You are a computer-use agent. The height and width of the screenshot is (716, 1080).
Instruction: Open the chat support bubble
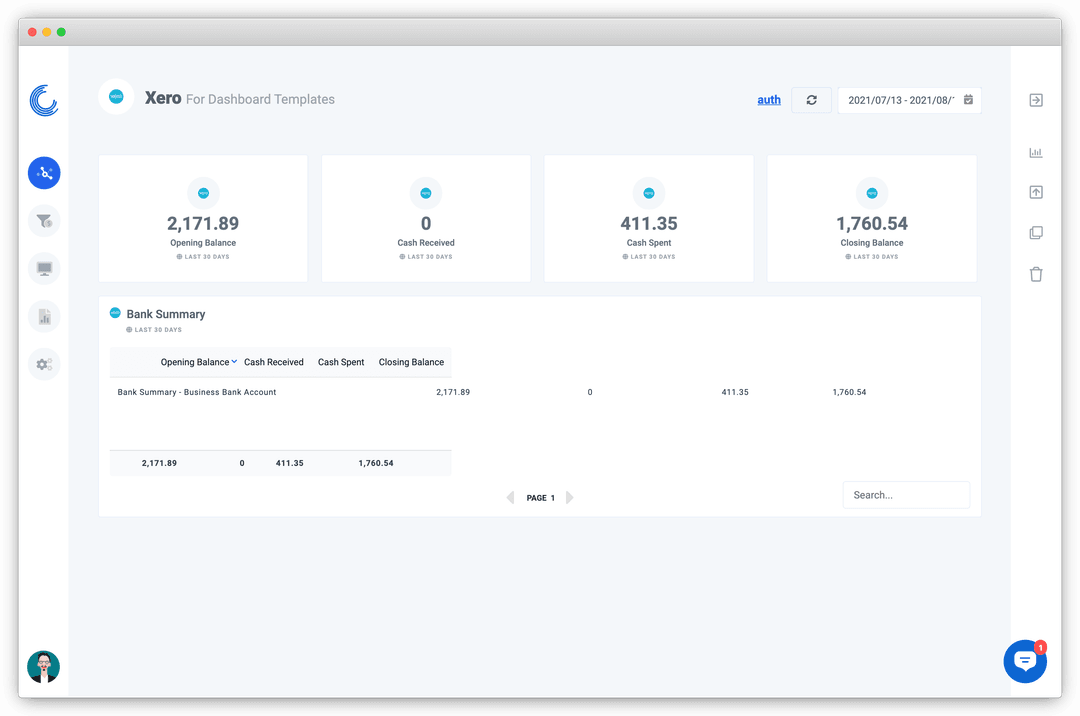[1025, 661]
